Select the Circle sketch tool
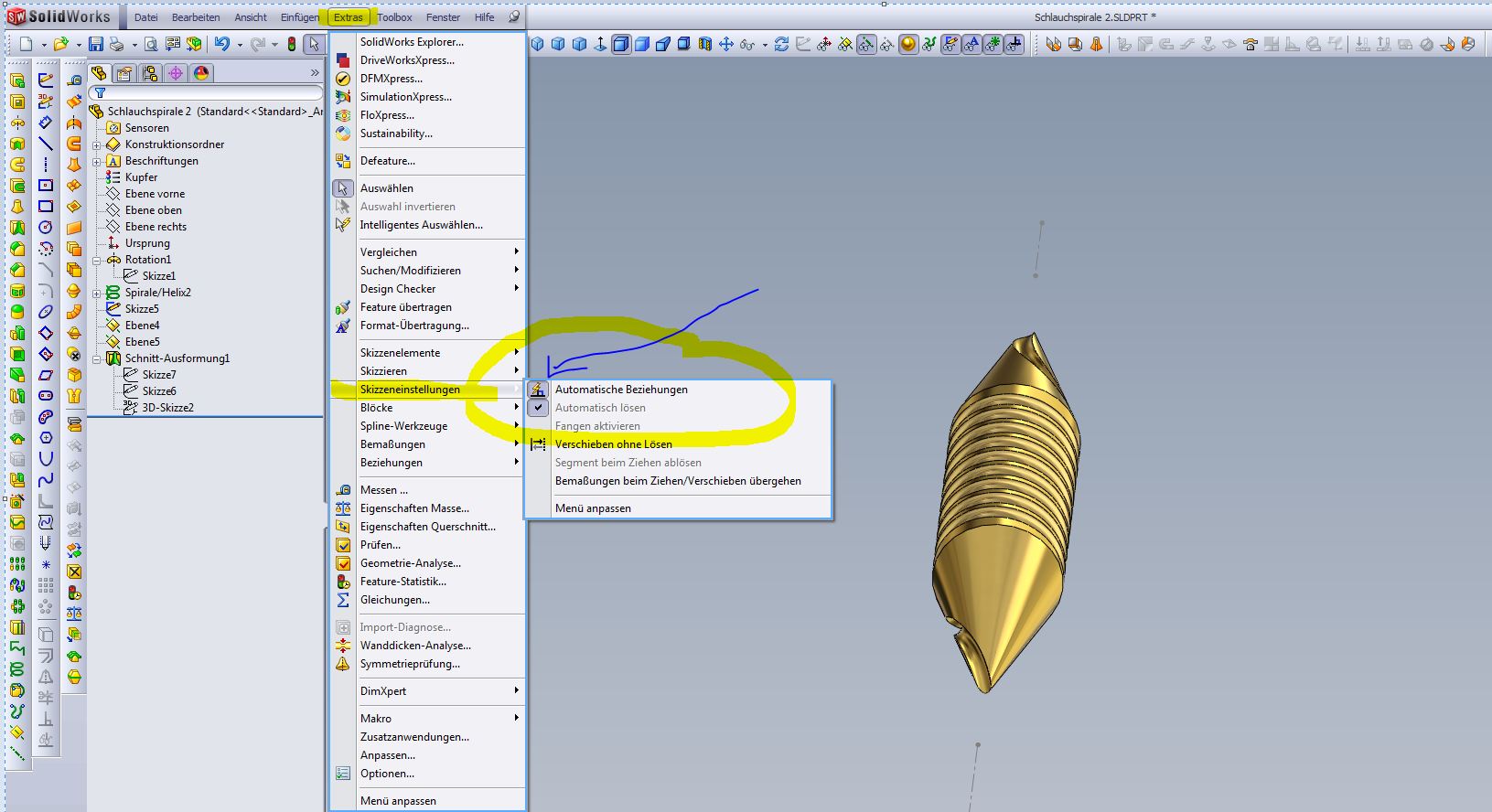The width and height of the screenshot is (1492, 812). point(46,228)
